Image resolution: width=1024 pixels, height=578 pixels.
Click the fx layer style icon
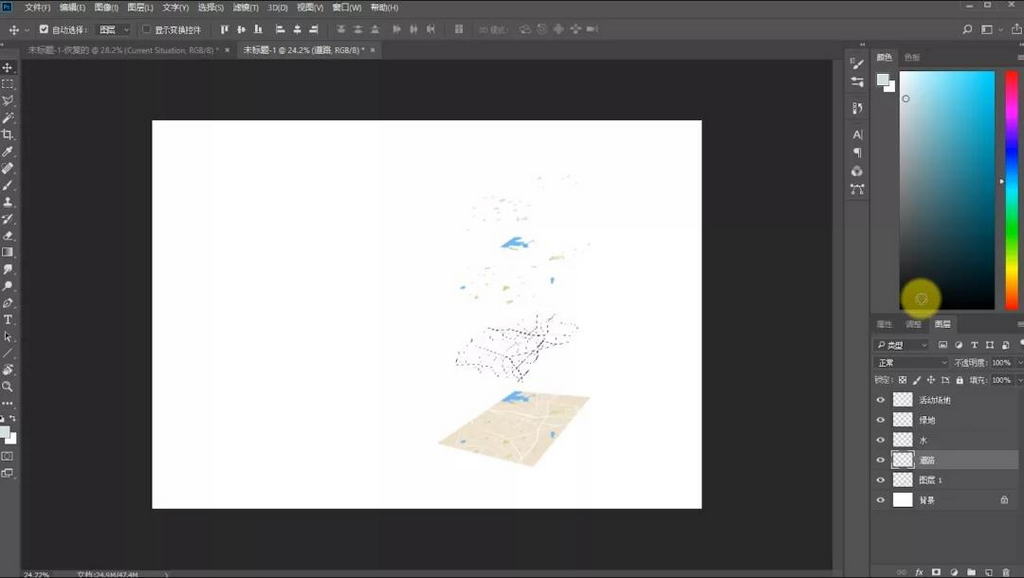918,572
